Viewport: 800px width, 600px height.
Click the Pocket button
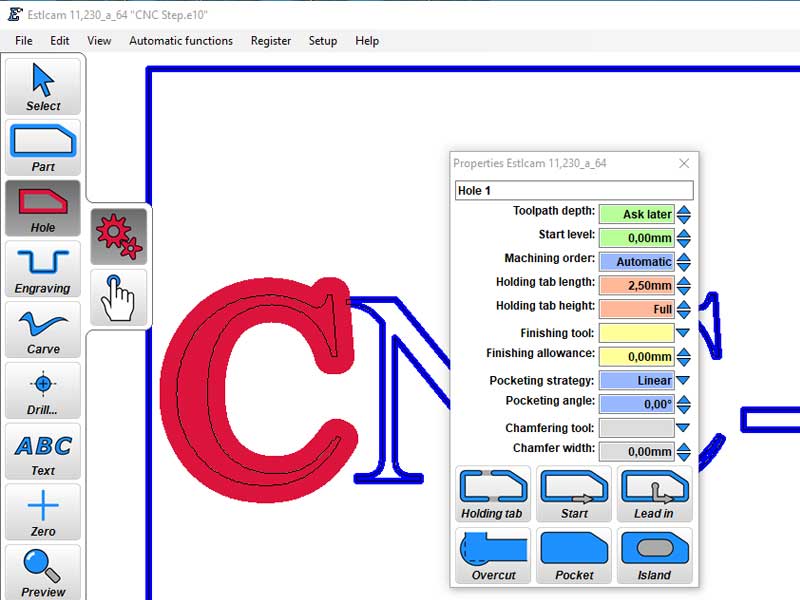tap(574, 556)
